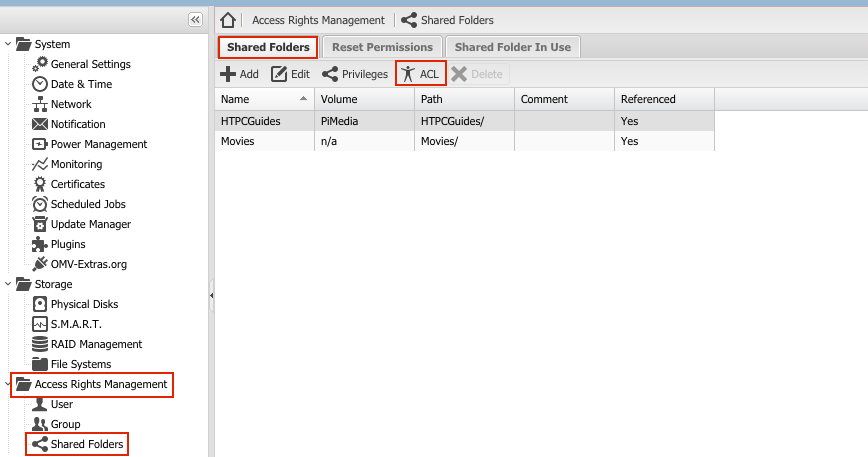Open the Date & Time clock icon

coord(40,84)
